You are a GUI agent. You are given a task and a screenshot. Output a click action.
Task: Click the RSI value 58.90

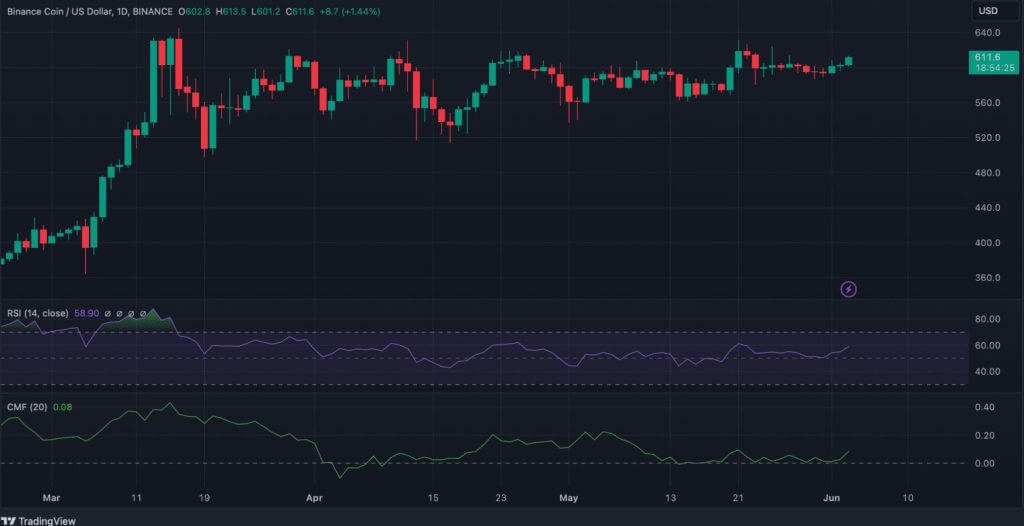coord(86,314)
